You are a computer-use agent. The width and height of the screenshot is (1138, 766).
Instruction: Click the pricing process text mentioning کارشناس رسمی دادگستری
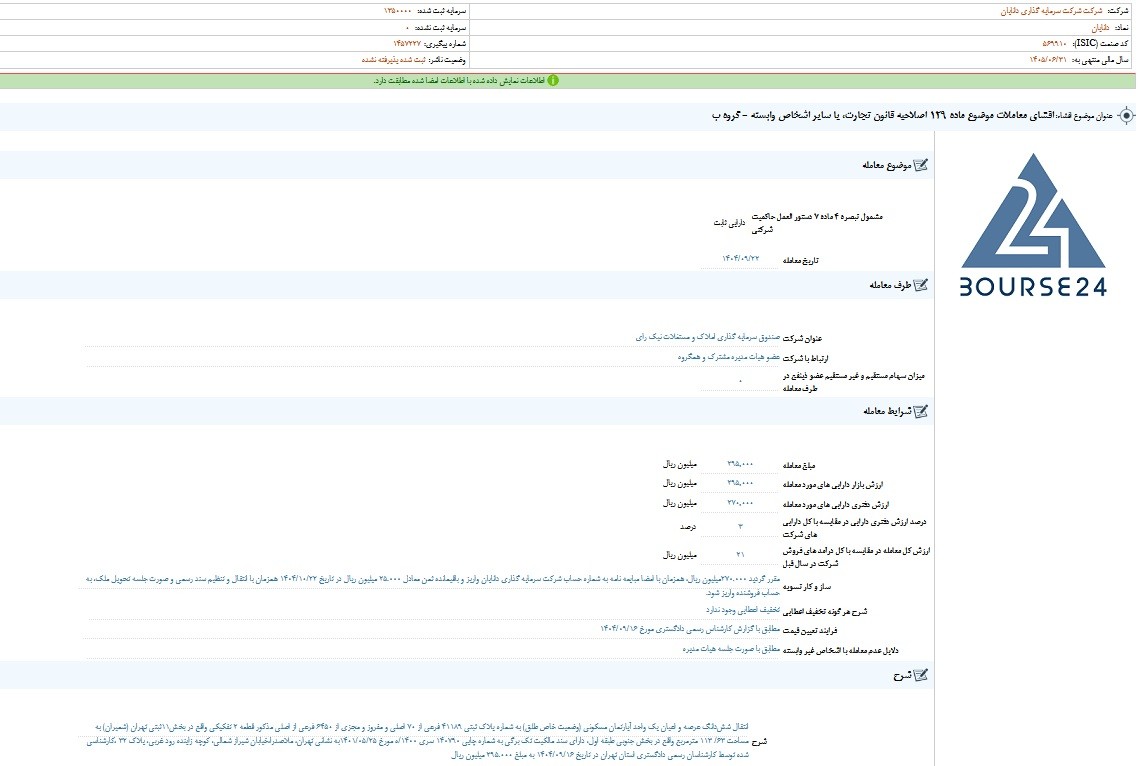pyautogui.click(x=689, y=629)
